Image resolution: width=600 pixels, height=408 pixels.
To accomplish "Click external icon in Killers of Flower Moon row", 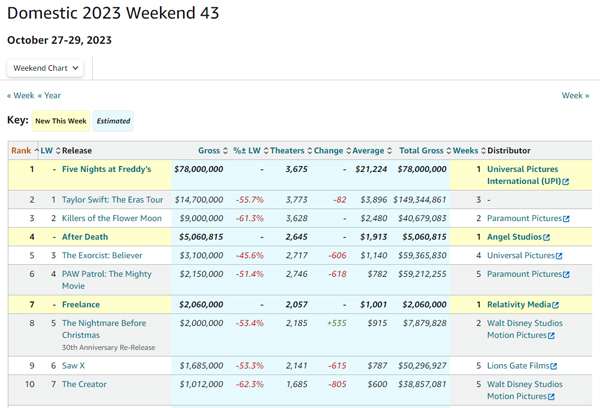I will [x=566, y=219].
